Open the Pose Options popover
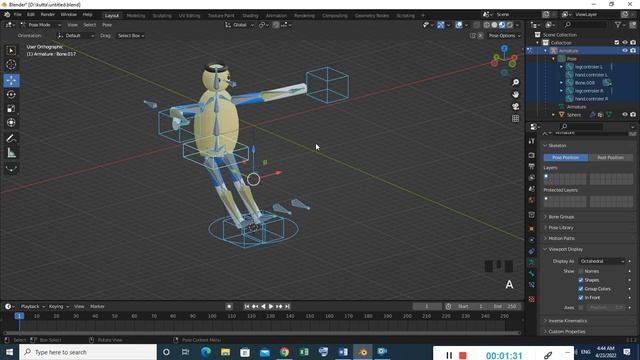The image size is (640, 360). coord(504,36)
